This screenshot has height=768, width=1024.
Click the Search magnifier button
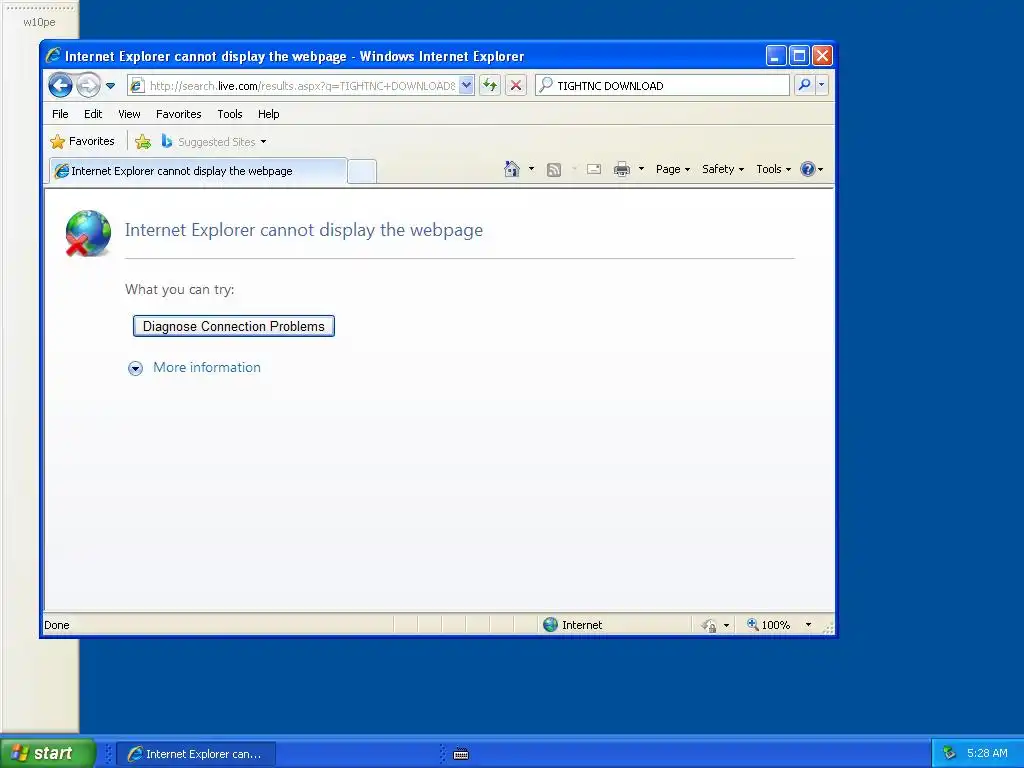pyautogui.click(x=805, y=85)
